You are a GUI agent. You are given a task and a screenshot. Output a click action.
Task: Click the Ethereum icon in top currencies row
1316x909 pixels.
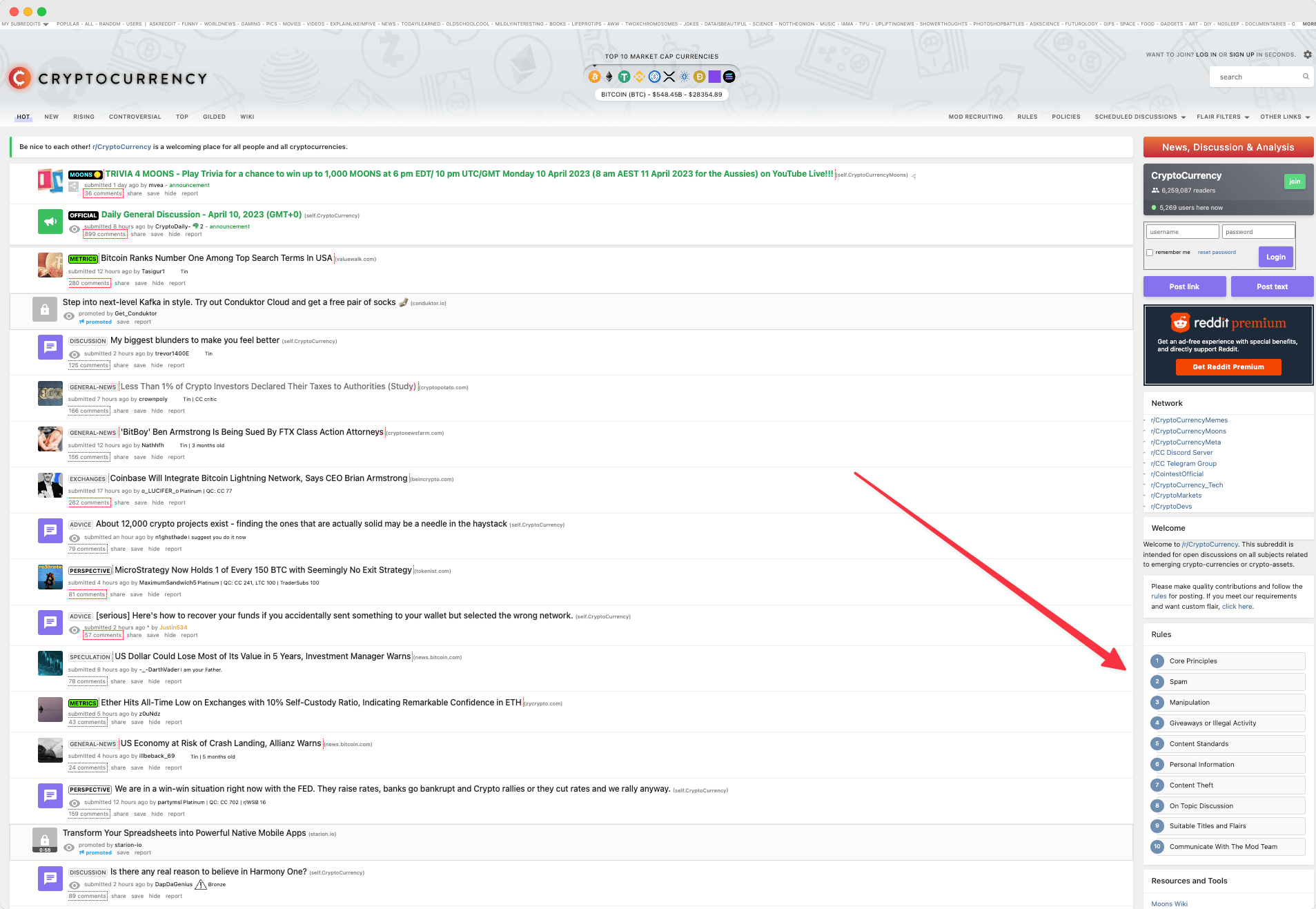click(x=610, y=77)
